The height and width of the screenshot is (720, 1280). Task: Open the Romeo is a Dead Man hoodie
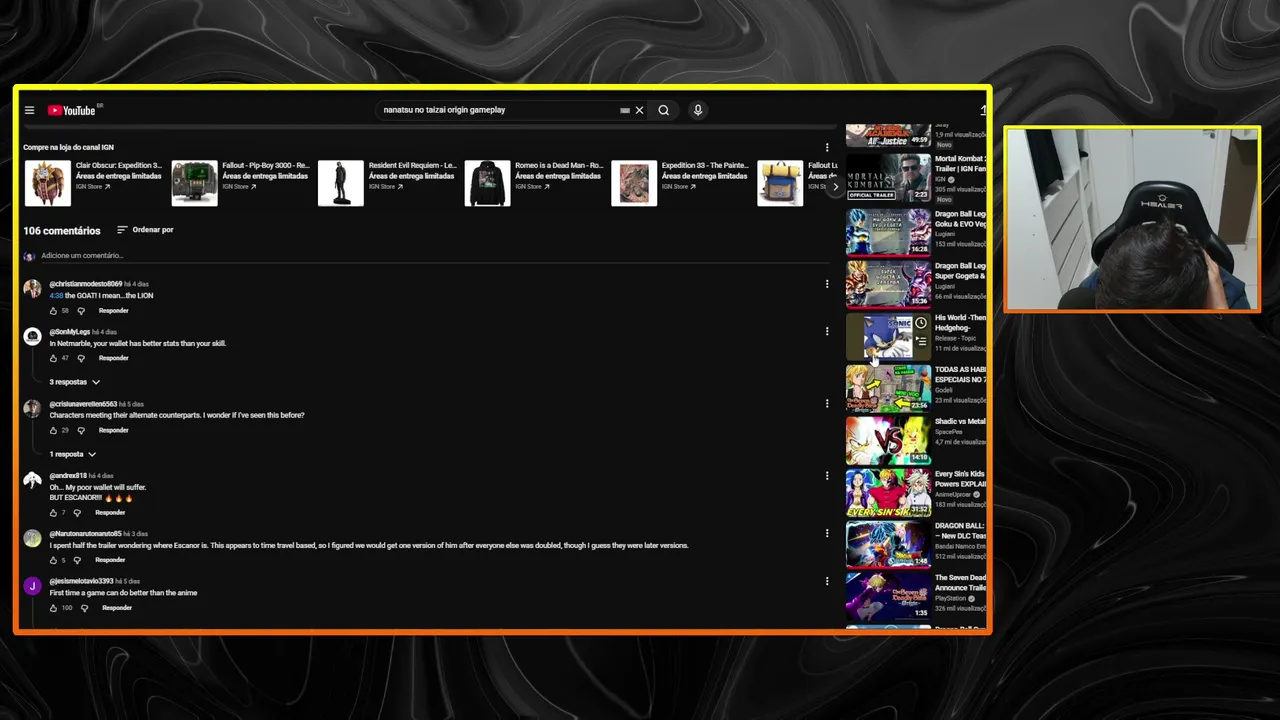pyautogui.click(x=487, y=183)
